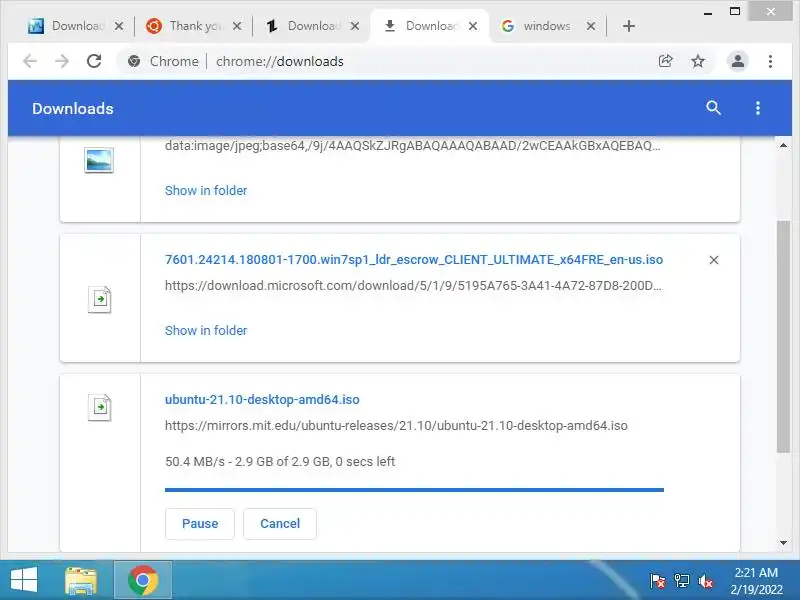Show the win7sp1 ISO in folder

coord(206,331)
